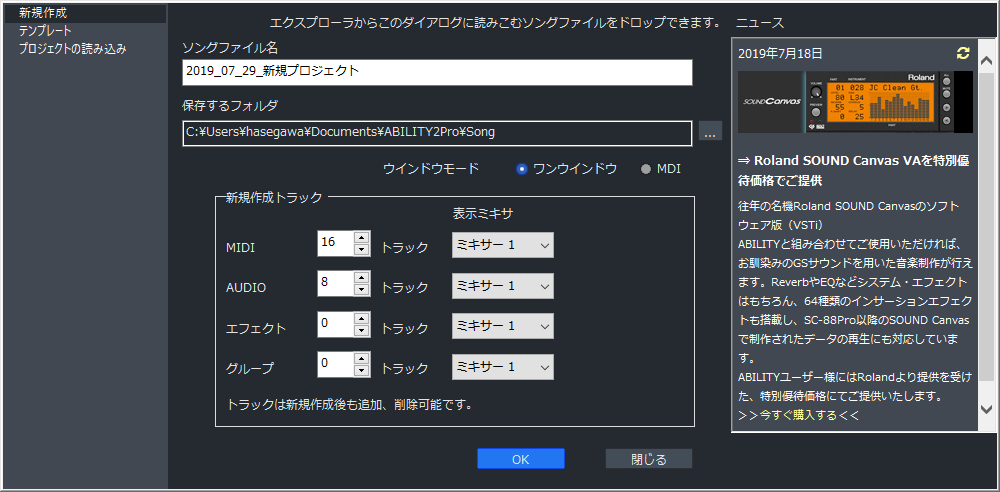Click the 今すぐ購入する link
The width and height of the screenshot is (1000, 492).
tap(798, 415)
